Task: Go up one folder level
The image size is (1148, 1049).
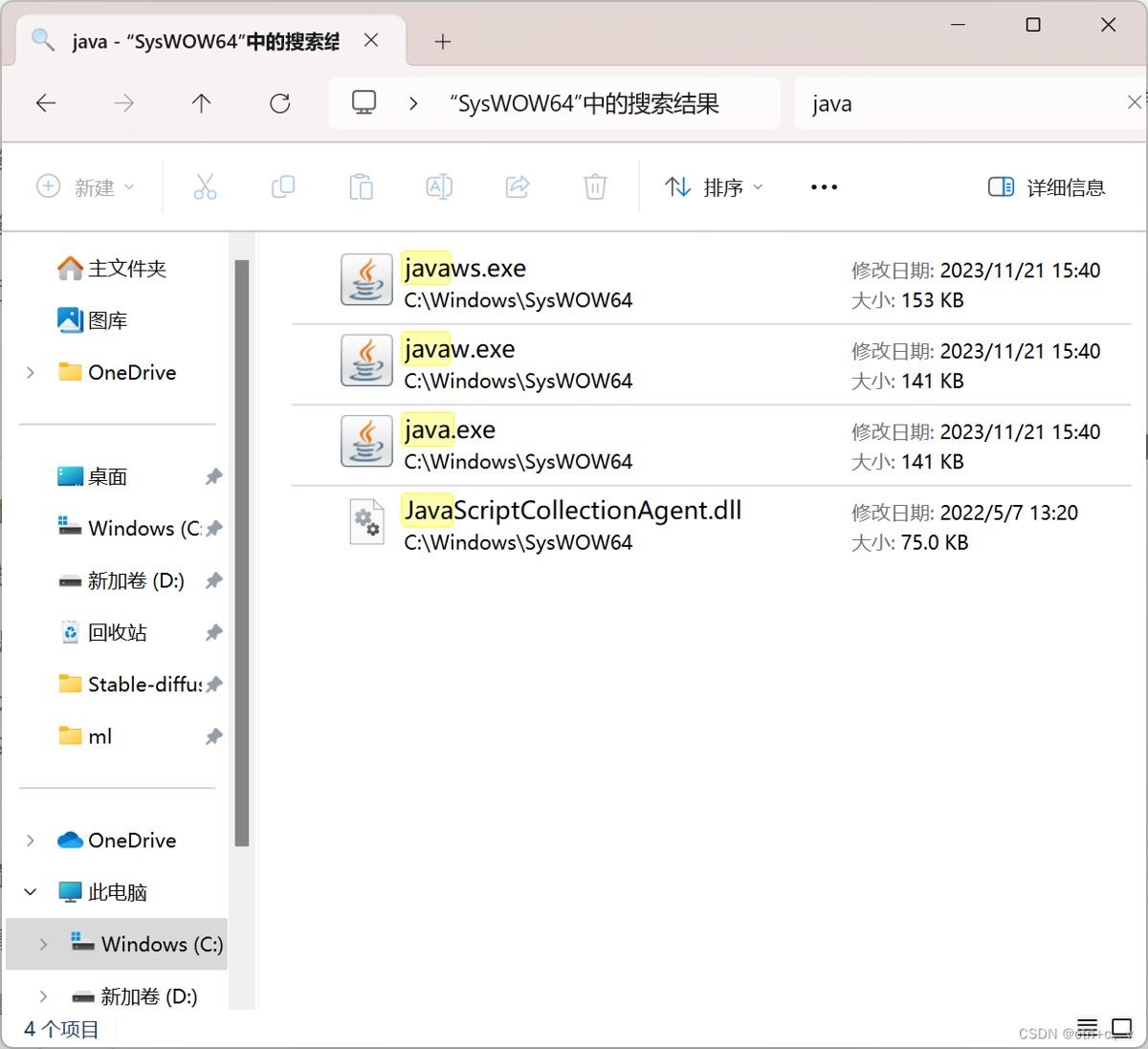Action: coord(201,103)
